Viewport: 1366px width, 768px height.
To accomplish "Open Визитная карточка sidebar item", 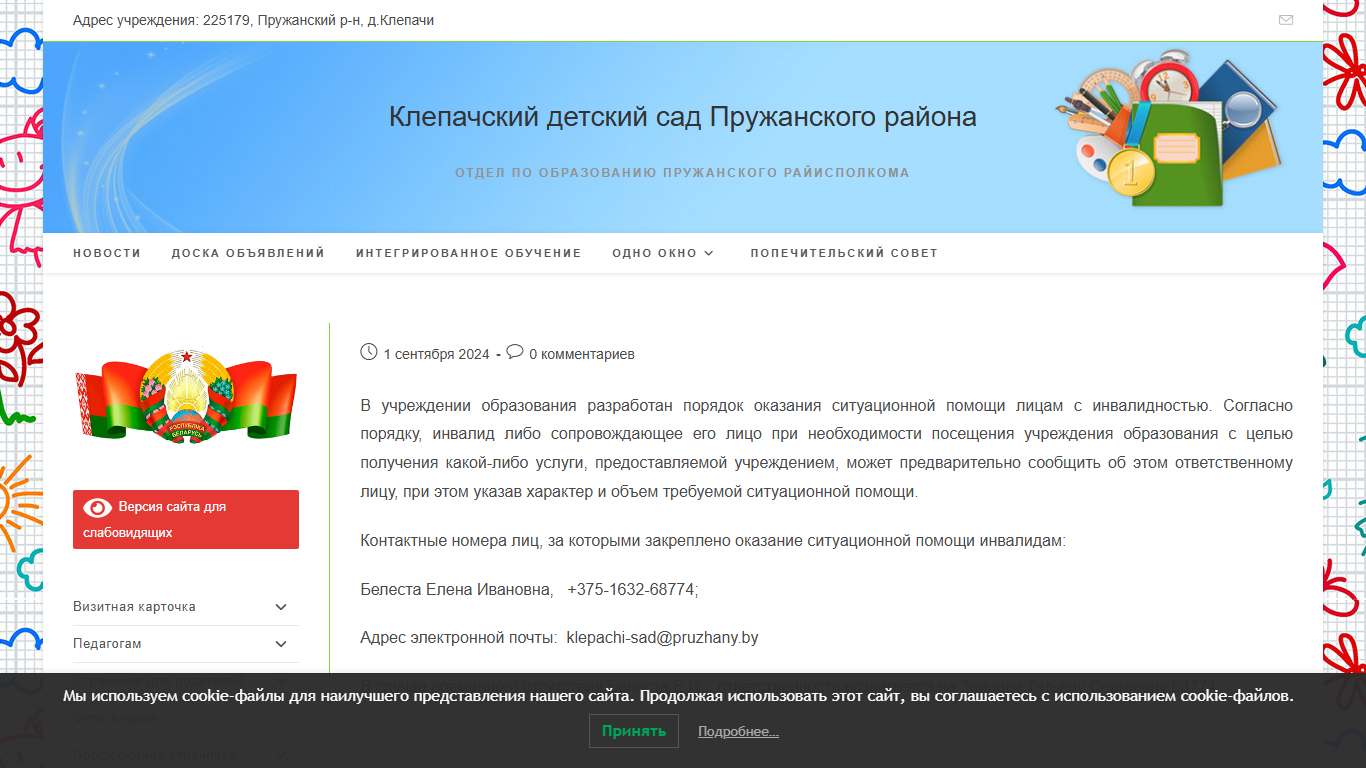I will [x=134, y=607].
